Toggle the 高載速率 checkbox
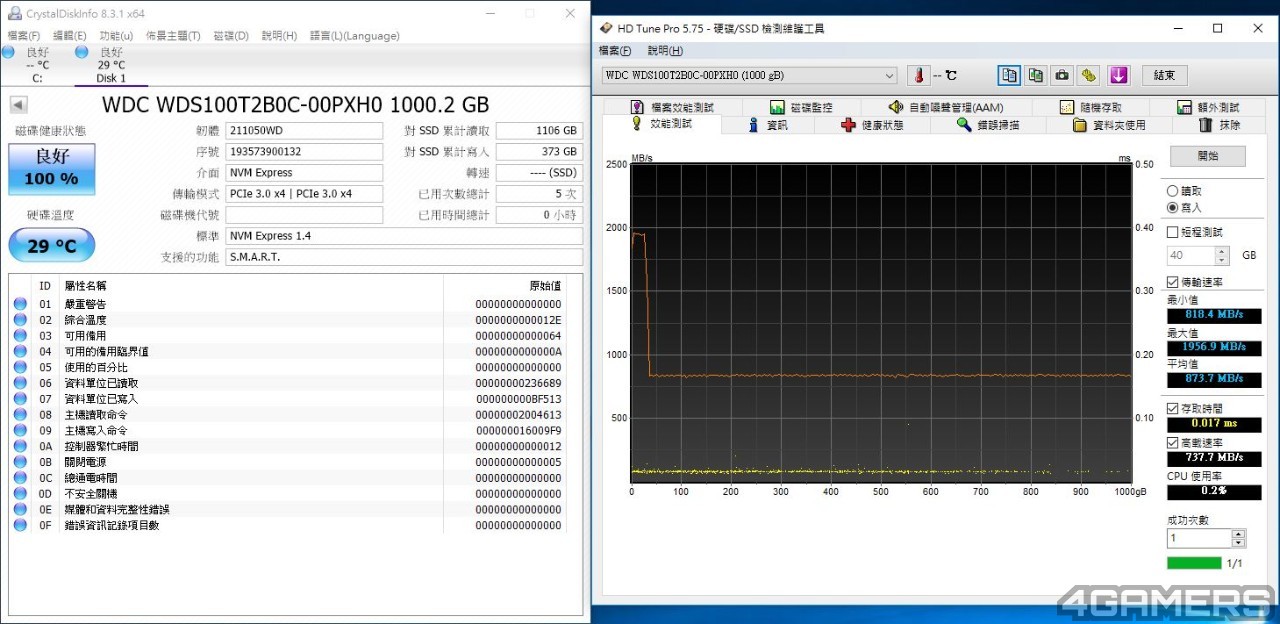This screenshot has height=624, width=1280. [1173, 443]
